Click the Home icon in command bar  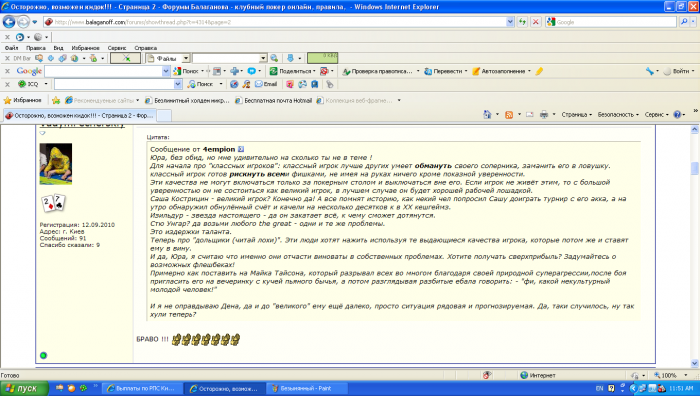(x=488, y=115)
